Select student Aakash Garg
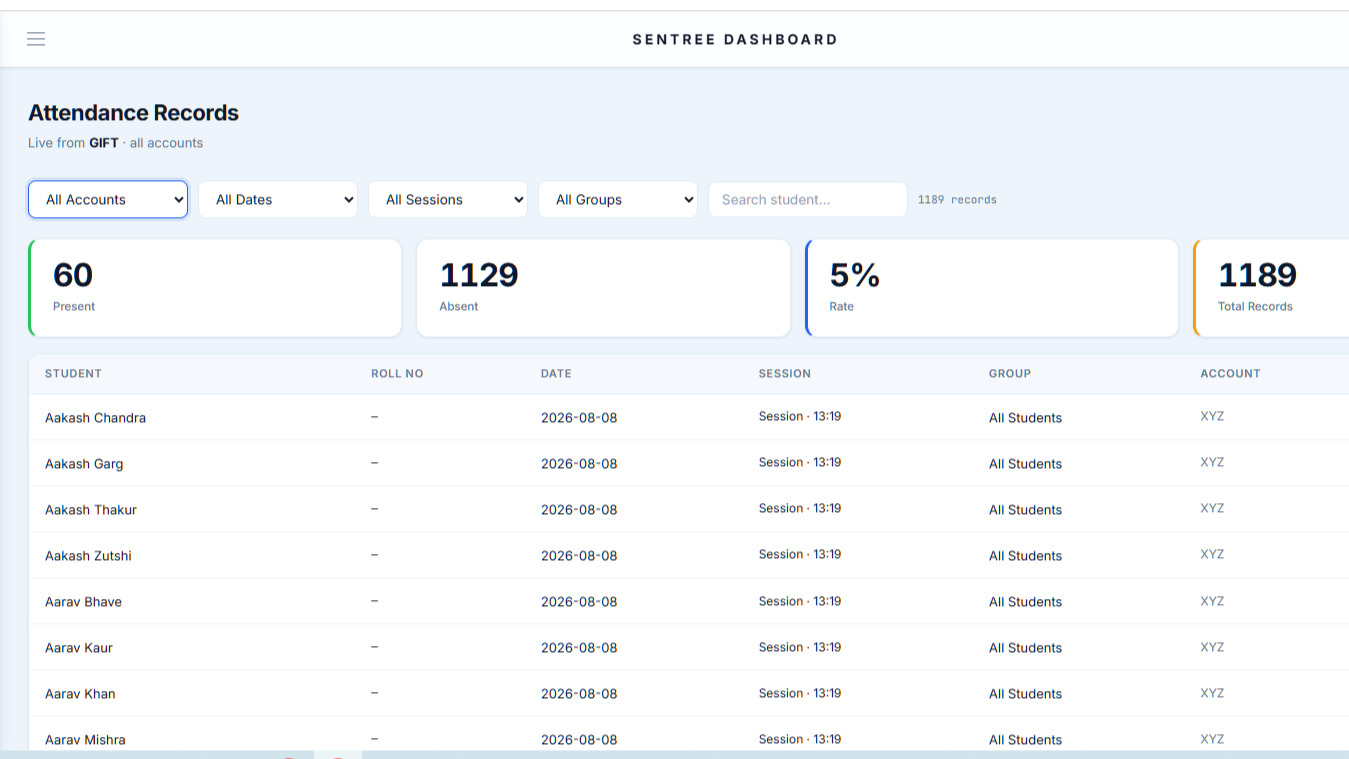 [84, 464]
